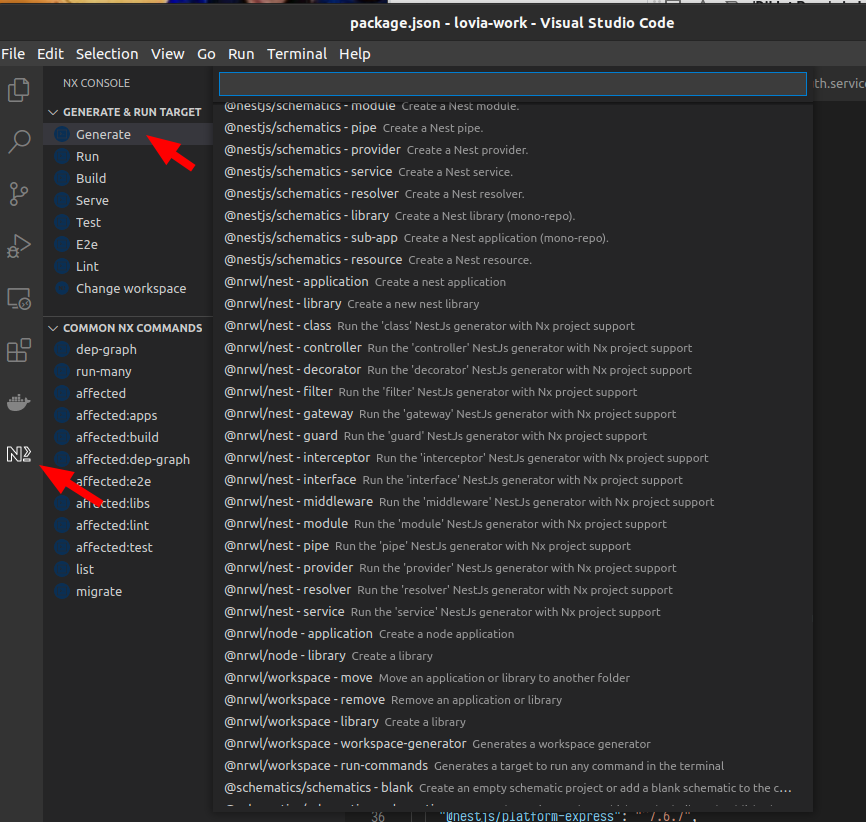Screen dimensions: 866x822
Task: Open the Go menu
Action: coord(206,54)
